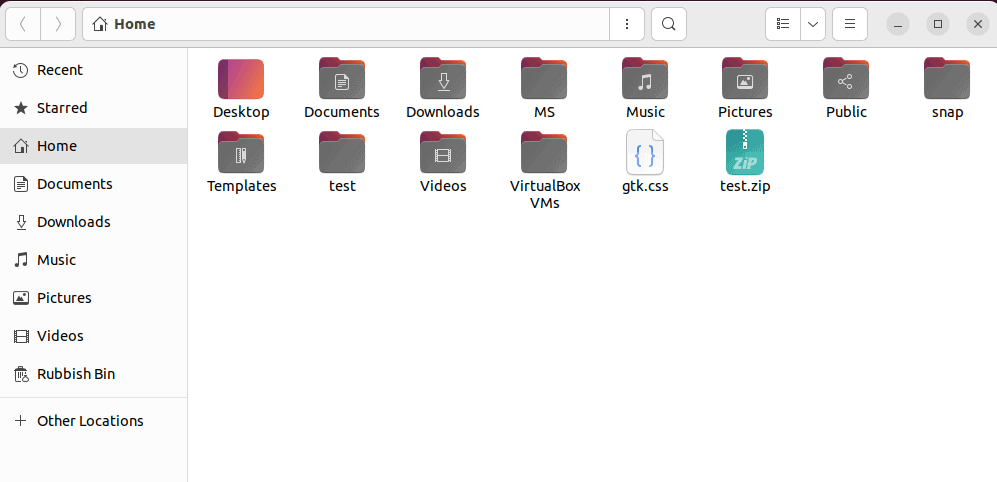
Task: Open the Downloads folder icon
Action: click(x=443, y=79)
